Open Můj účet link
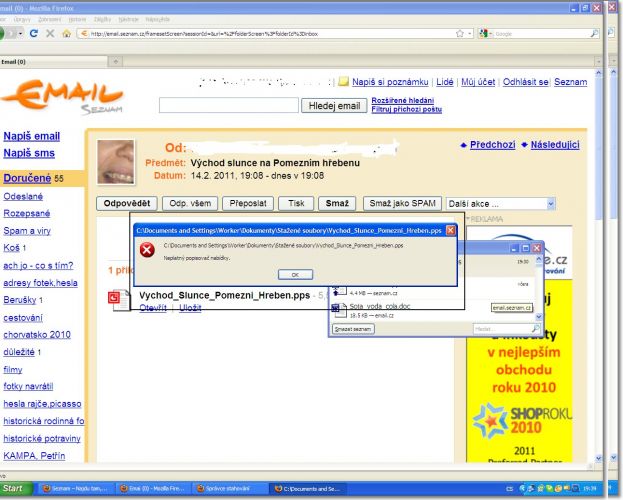Image resolution: width=623 pixels, height=500 pixels. 478,82
